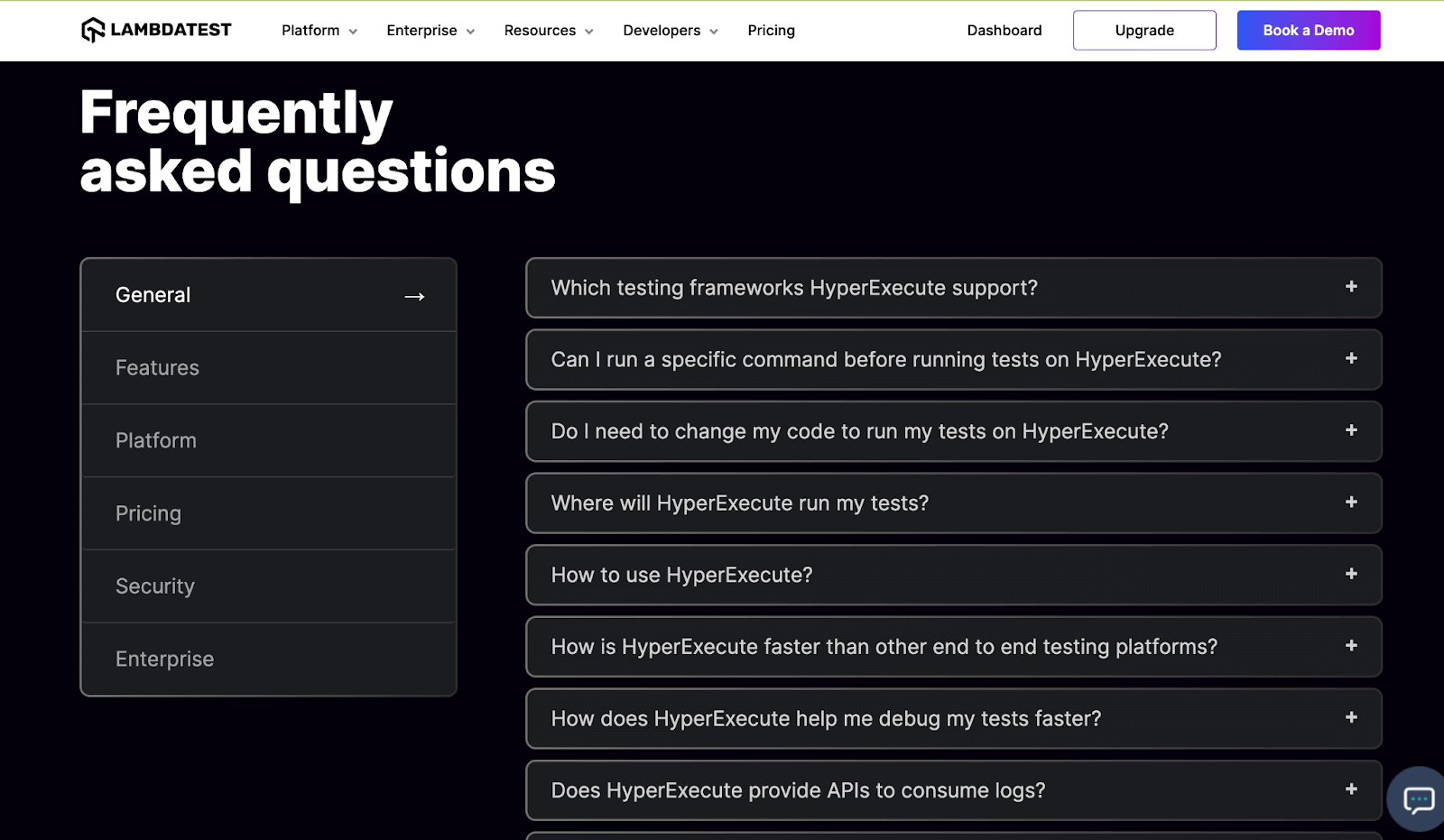Expand 'Where will HyperExecute run my tests?'

[x=953, y=503]
